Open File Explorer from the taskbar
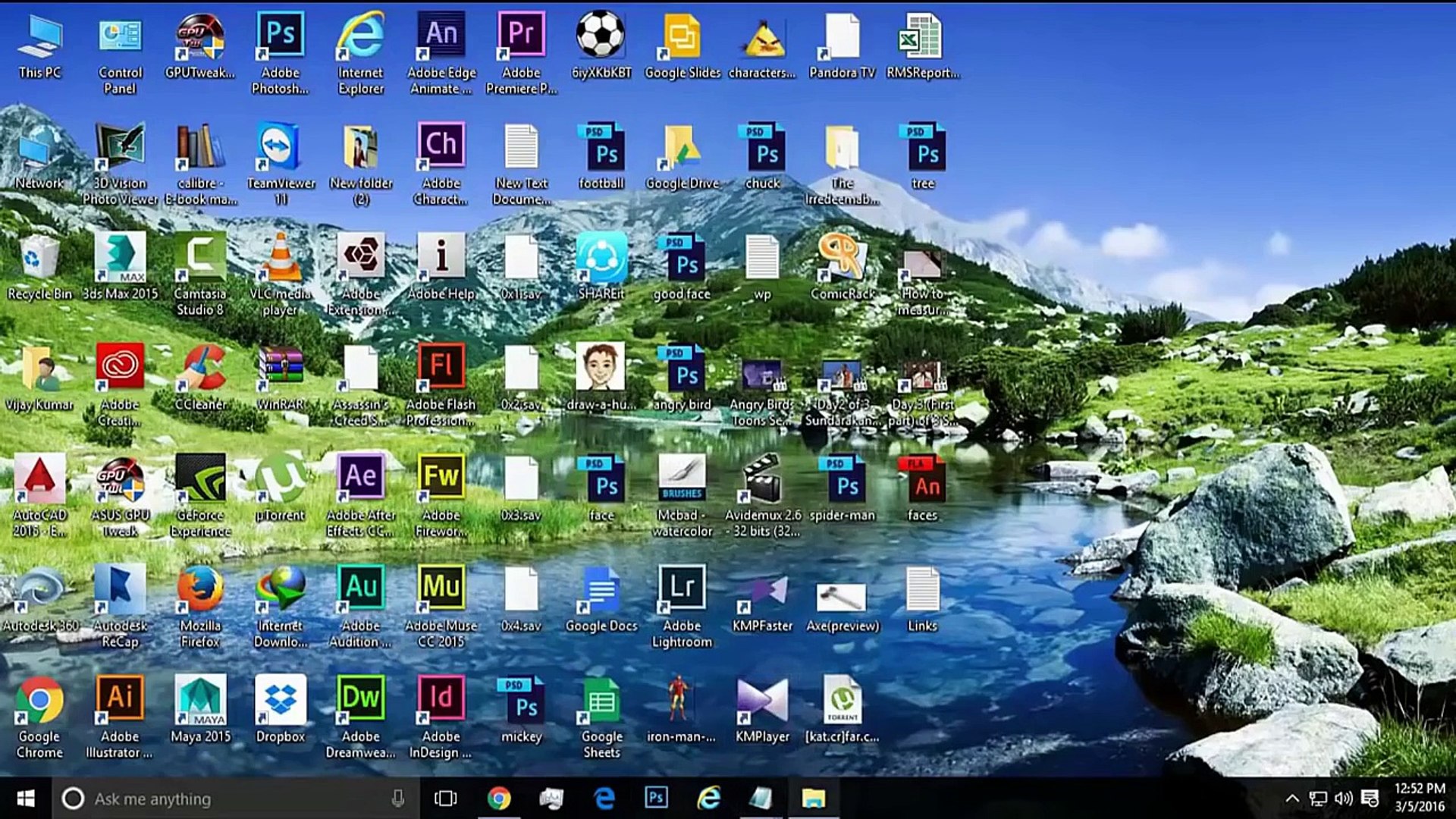Viewport: 1456px width, 819px height. pyautogui.click(x=813, y=799)
